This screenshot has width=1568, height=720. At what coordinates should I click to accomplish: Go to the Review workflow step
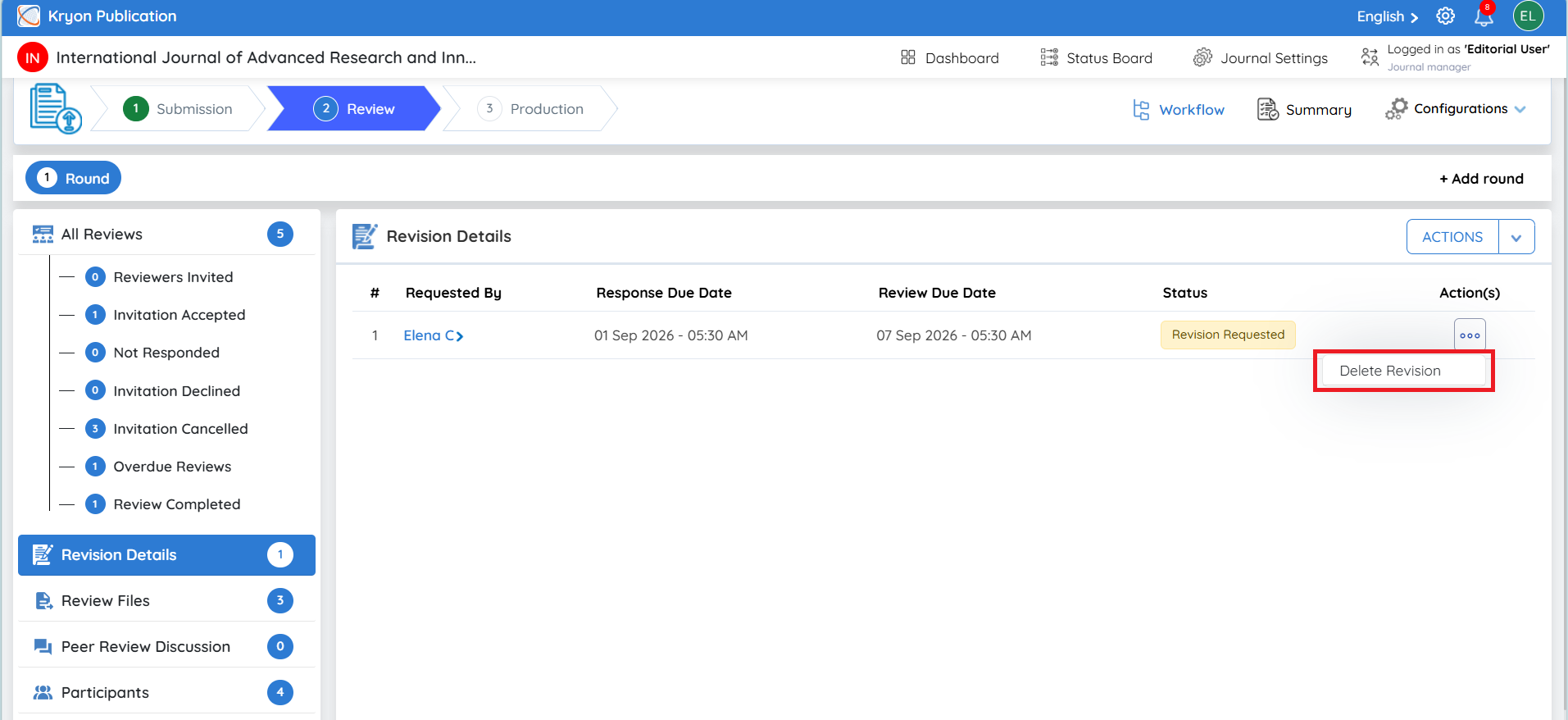click(x=354, y=108)
